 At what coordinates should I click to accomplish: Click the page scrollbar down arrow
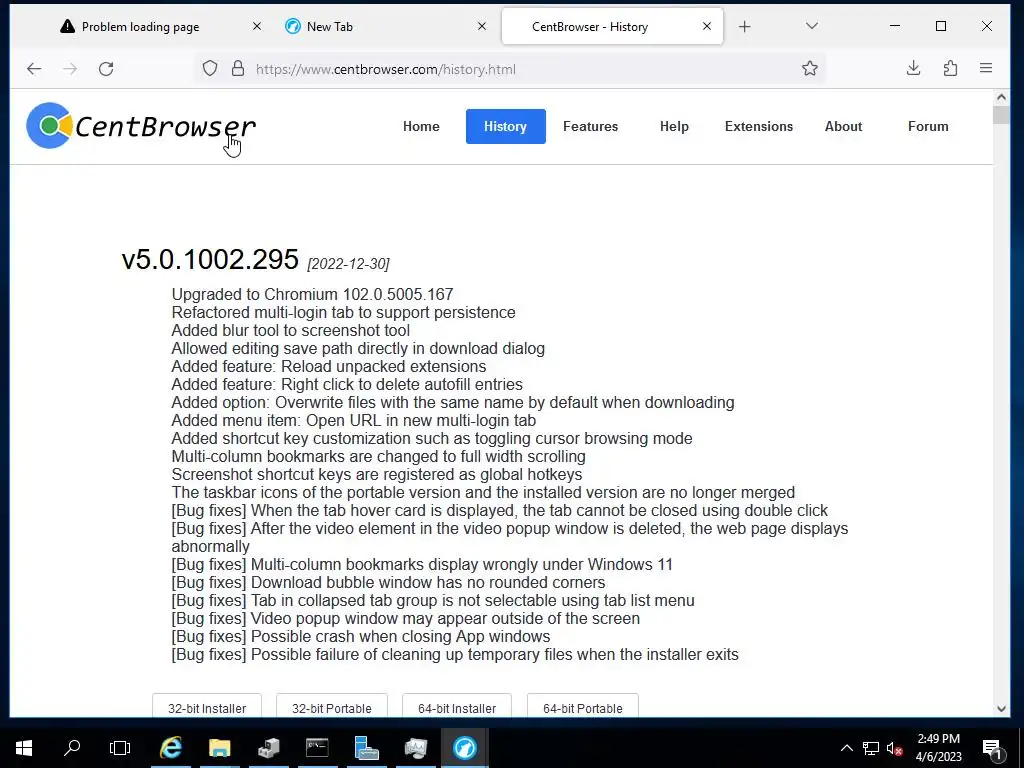pos(1001,709)
